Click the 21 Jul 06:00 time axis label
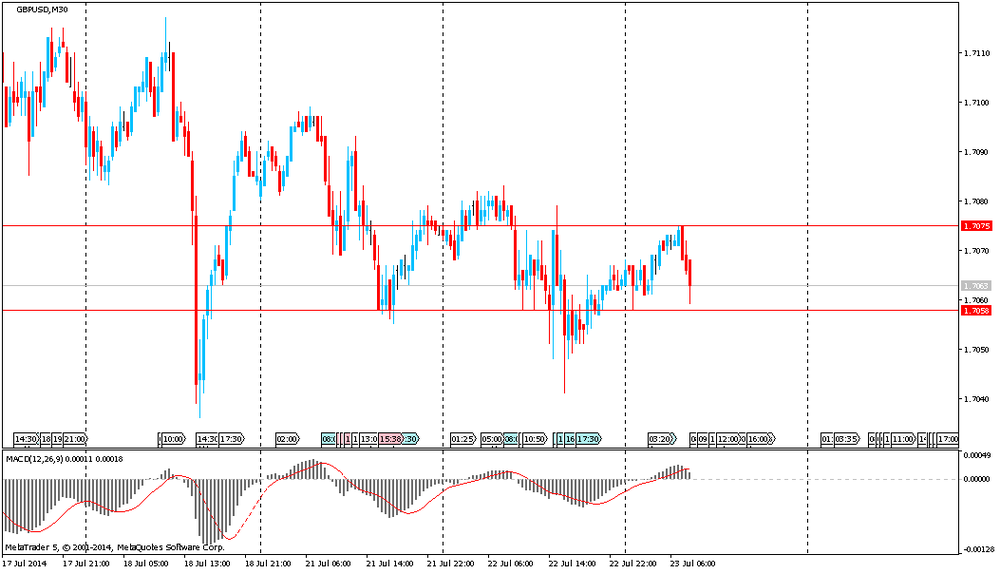The height and width of the screenshot is (574, 1000). (x=328, y=564)
